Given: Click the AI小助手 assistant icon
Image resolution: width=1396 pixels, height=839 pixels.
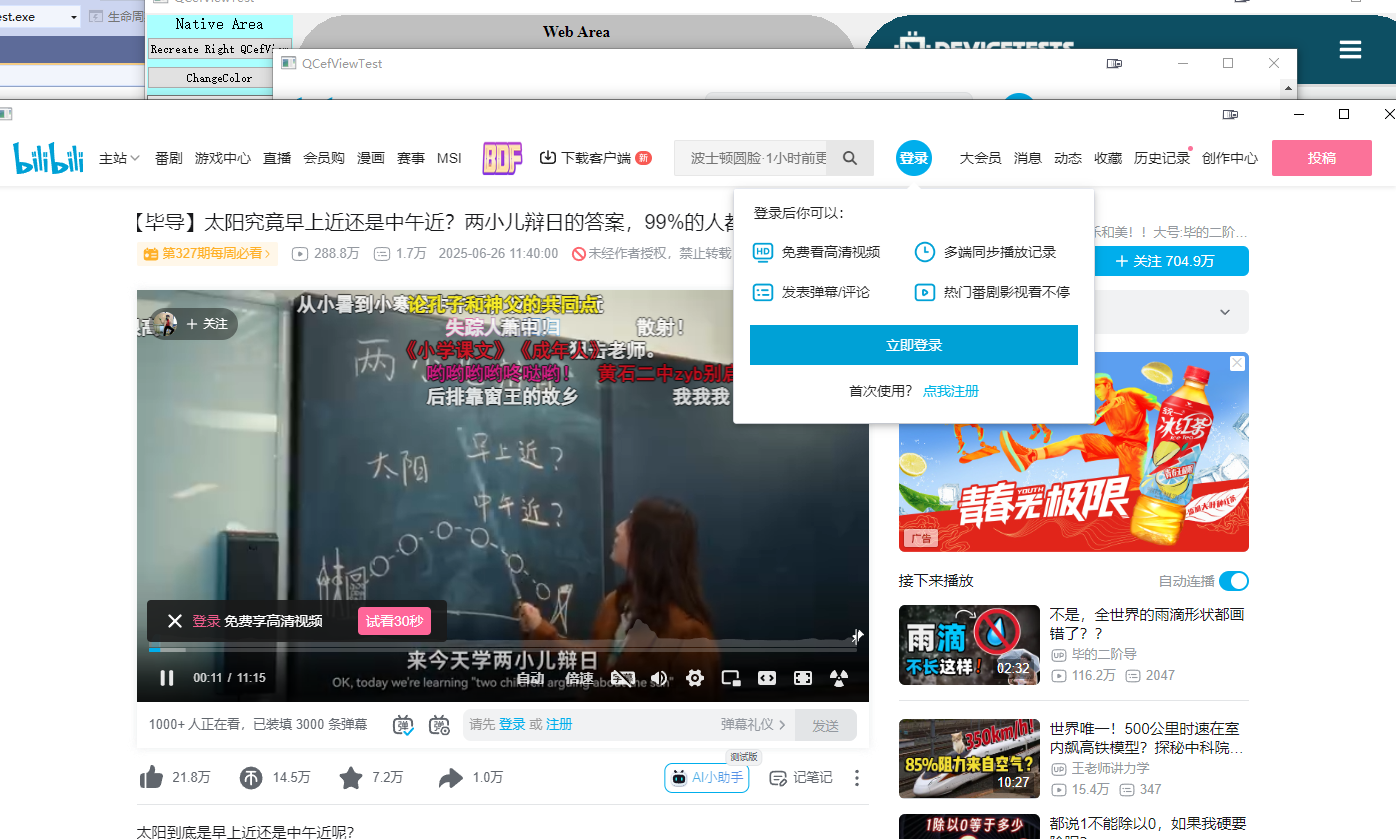Looking at the screenshot, I should pyautogui.click(x=706, y=777).
